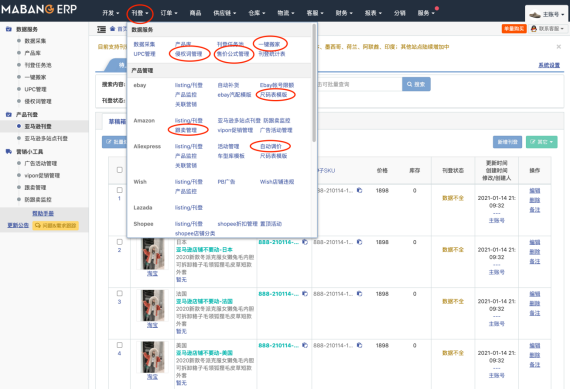Select Aliexpress 自动调价 menu entry

click(271, 146)
